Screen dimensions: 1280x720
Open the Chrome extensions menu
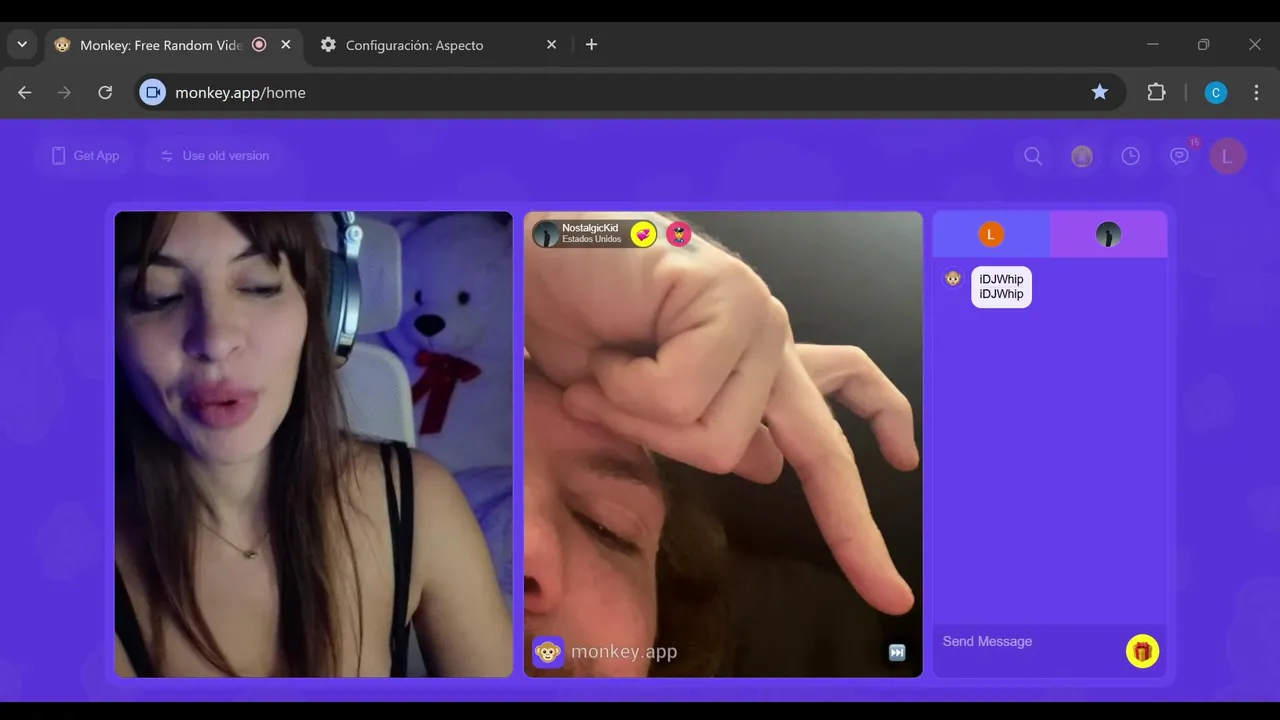coord(1156,92)
